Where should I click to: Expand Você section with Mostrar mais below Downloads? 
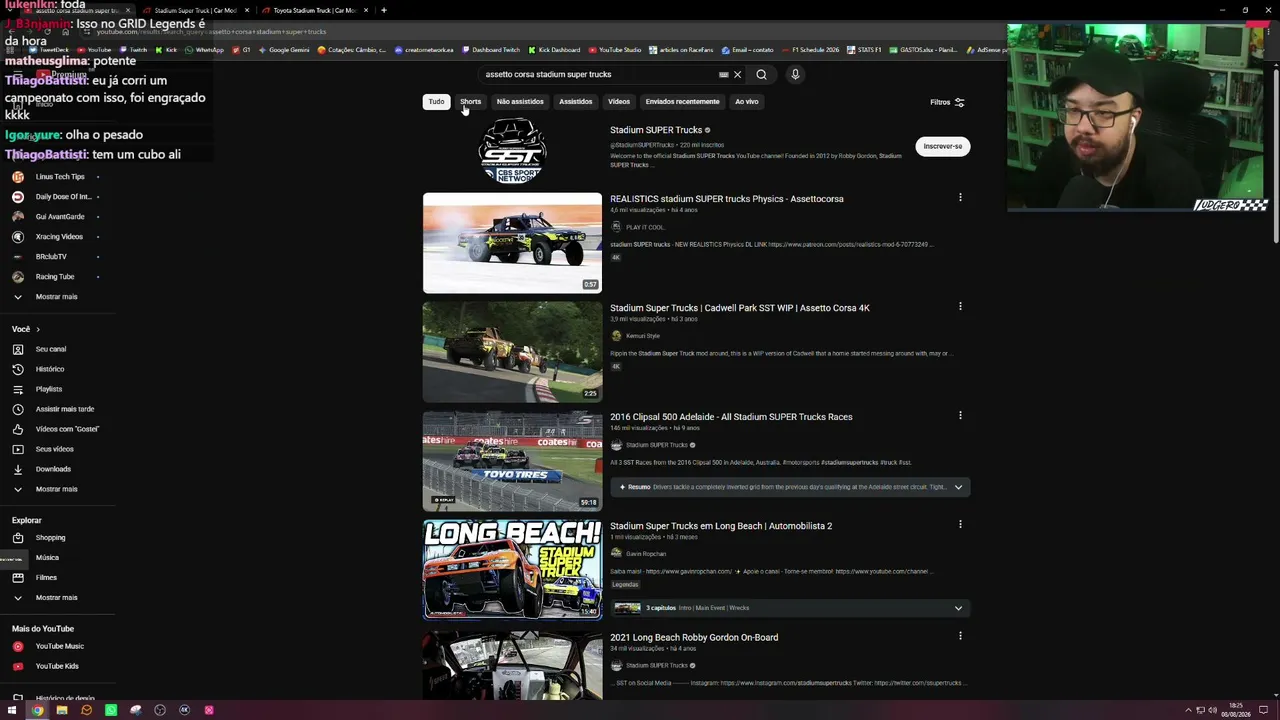click(x=56, y=489)
